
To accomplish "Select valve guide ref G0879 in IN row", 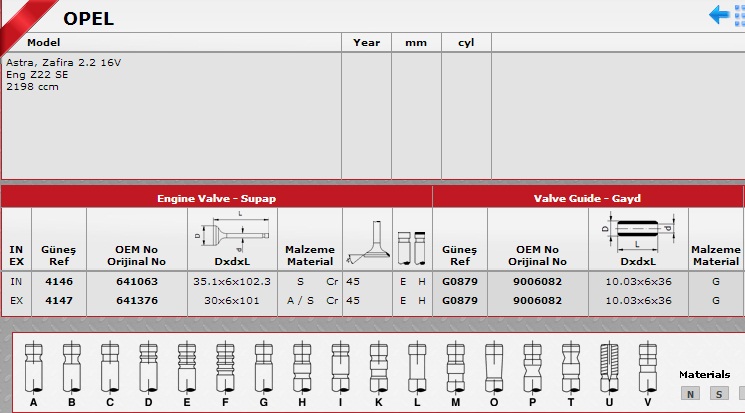I will point(459,281).
